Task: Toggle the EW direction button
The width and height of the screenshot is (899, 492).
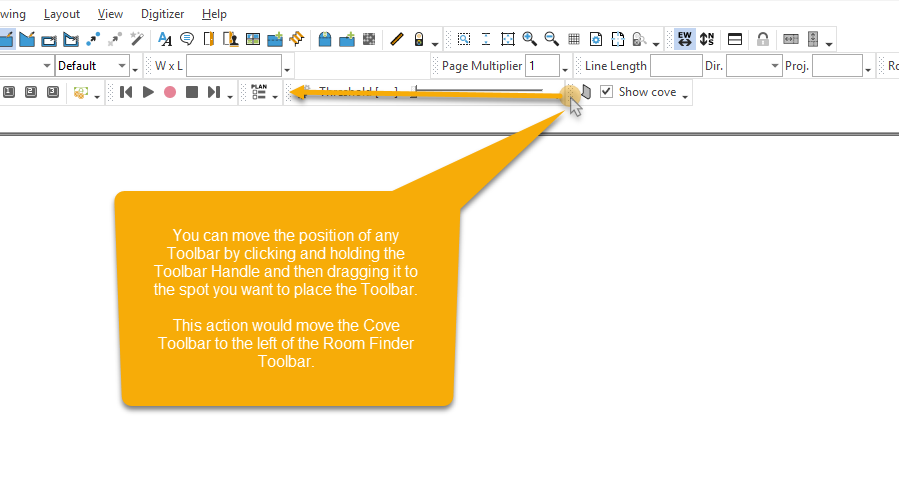Action: [685, 39]
